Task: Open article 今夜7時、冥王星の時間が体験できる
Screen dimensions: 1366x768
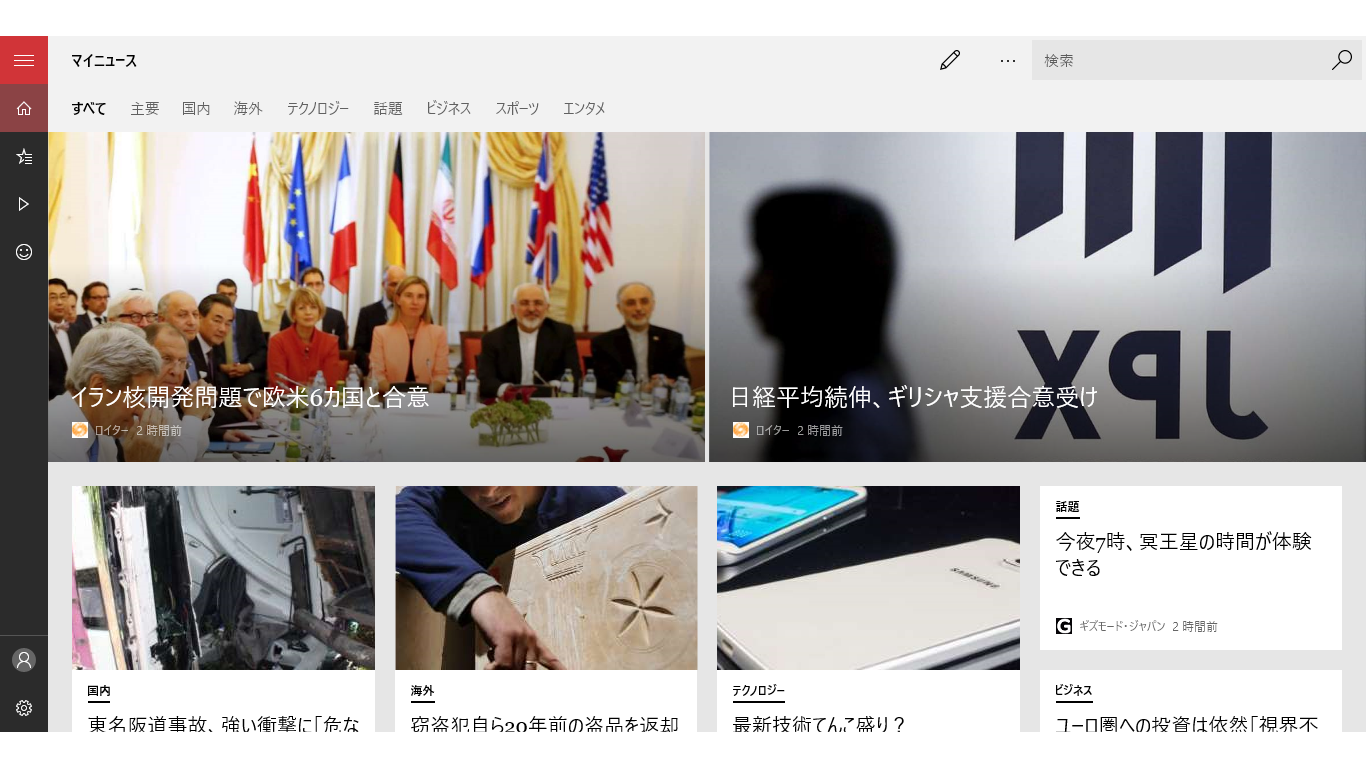Action: [1184, 554]
